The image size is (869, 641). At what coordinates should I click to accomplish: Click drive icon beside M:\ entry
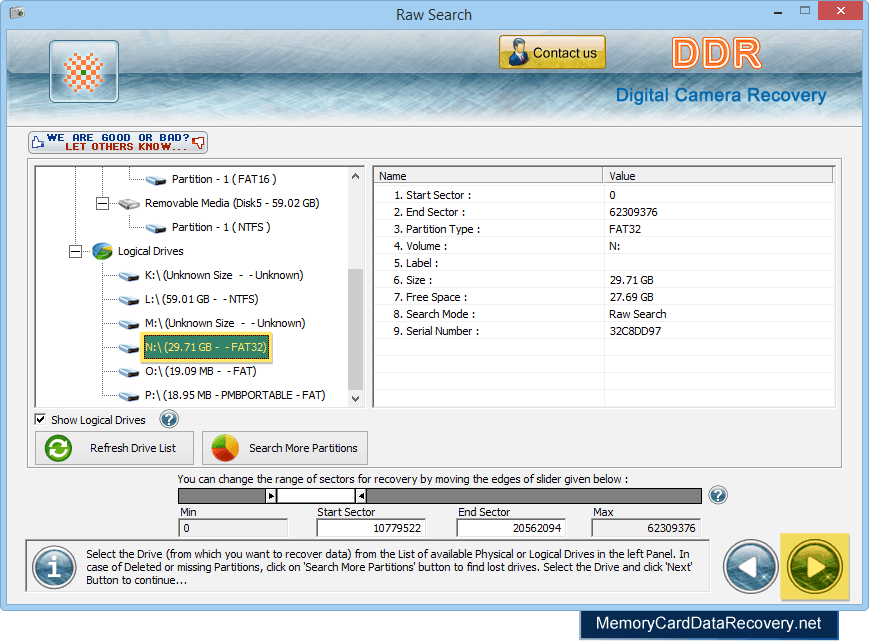click(129, 324)
